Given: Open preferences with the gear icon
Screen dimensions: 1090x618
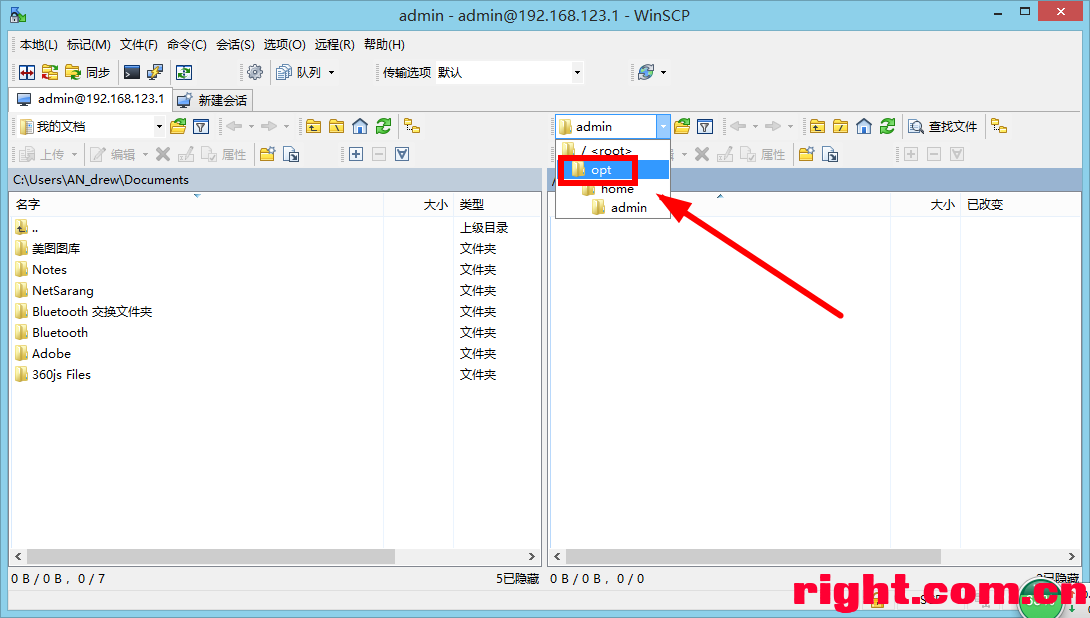Looking at the screenshot, I should coord(255,72).
